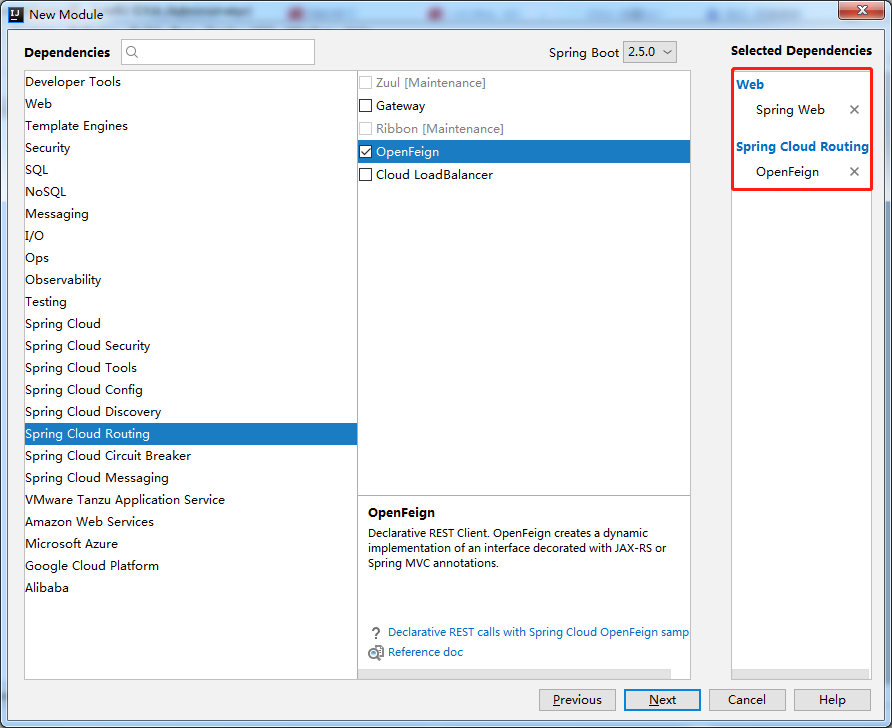Click the bold OpenFeign title in description pane
The width and height of the screenshot is (892, 728).
401,513
